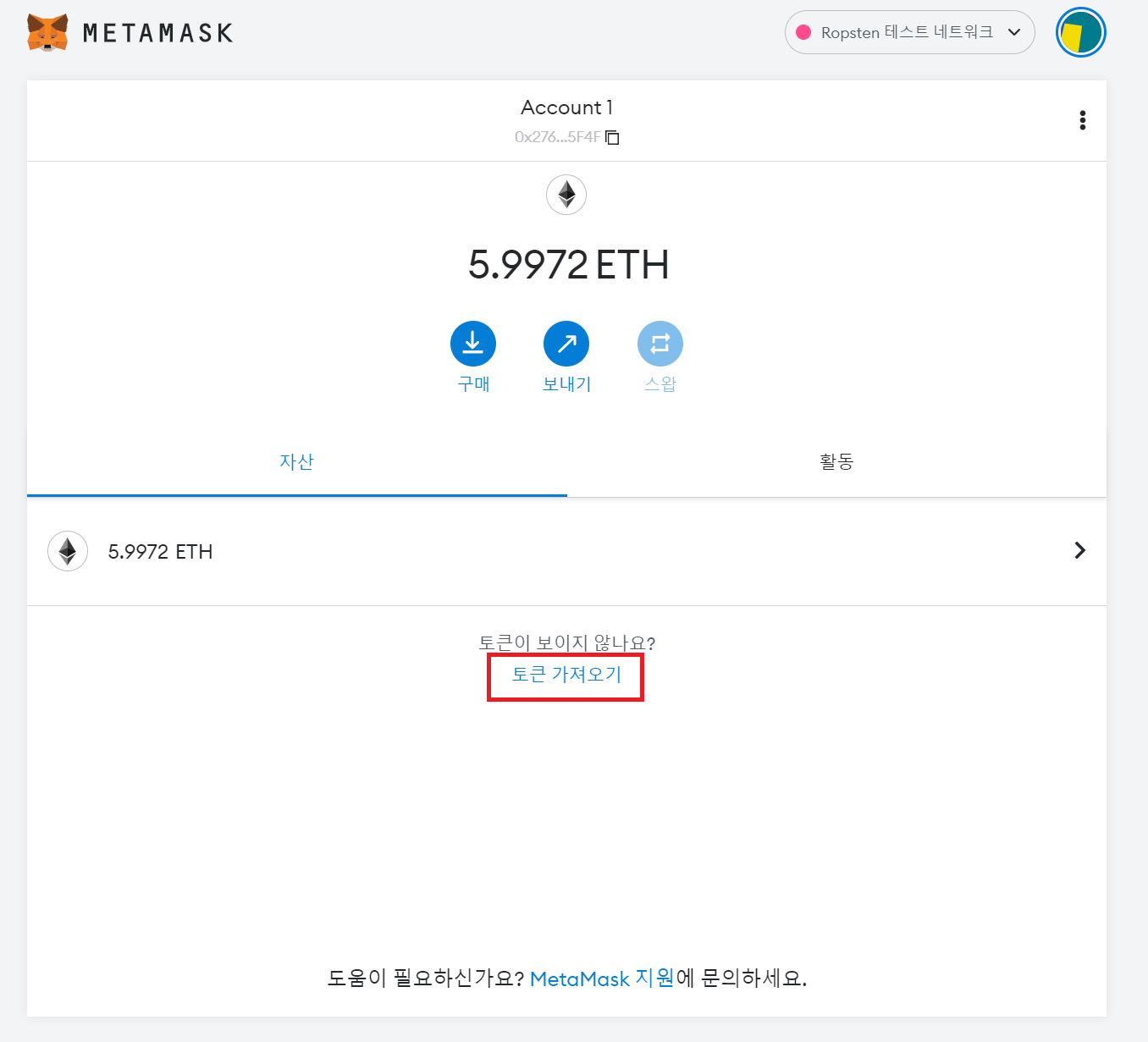Click the 구매 label text
The image size is (1148, 1042).
(x=473, y=384)
